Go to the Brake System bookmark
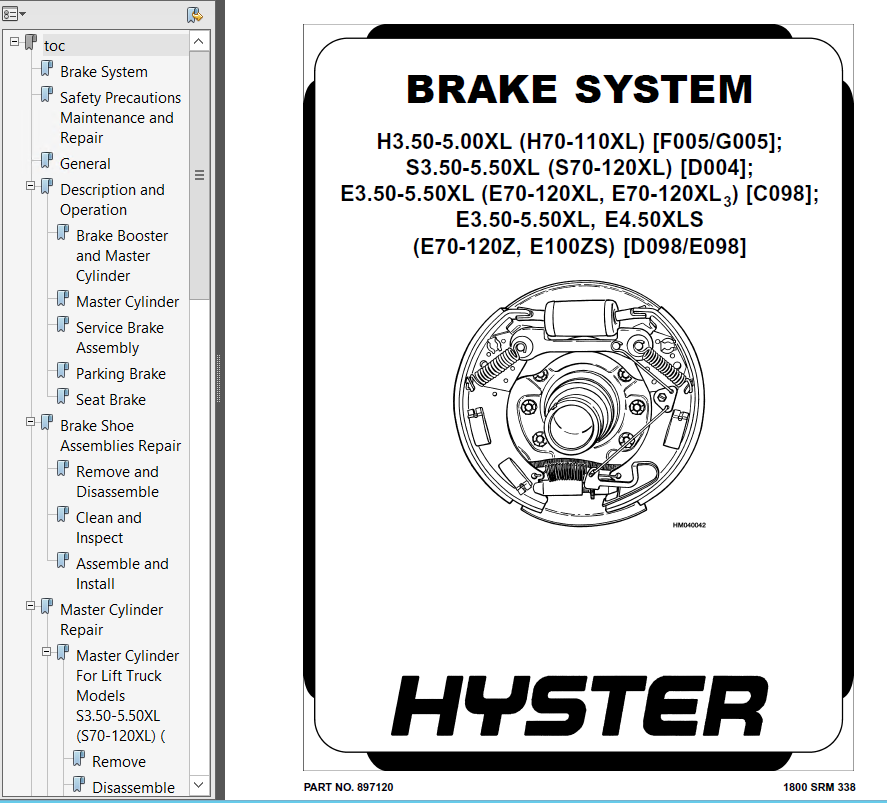 (x=104, y=72)
